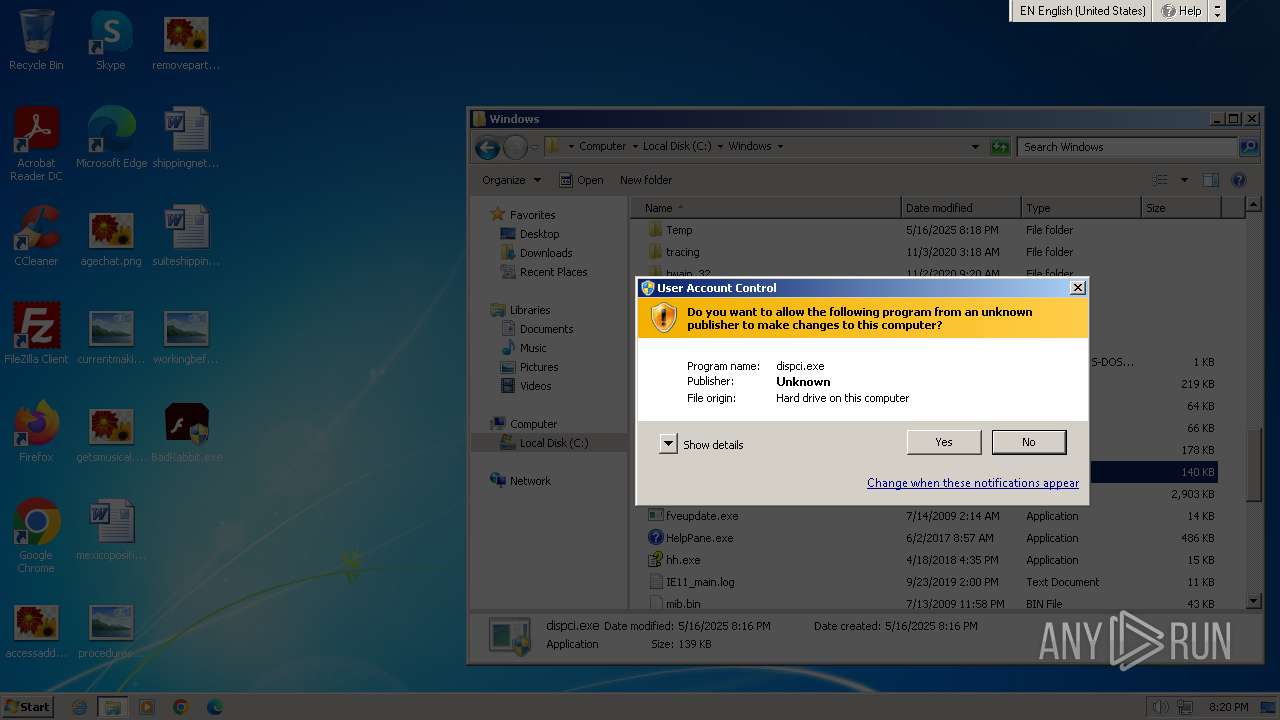1280x720 pixels.
Task: Click the file list vertical scrollbar thumb
Action: pyautogui.click(x=1254, y=465)
